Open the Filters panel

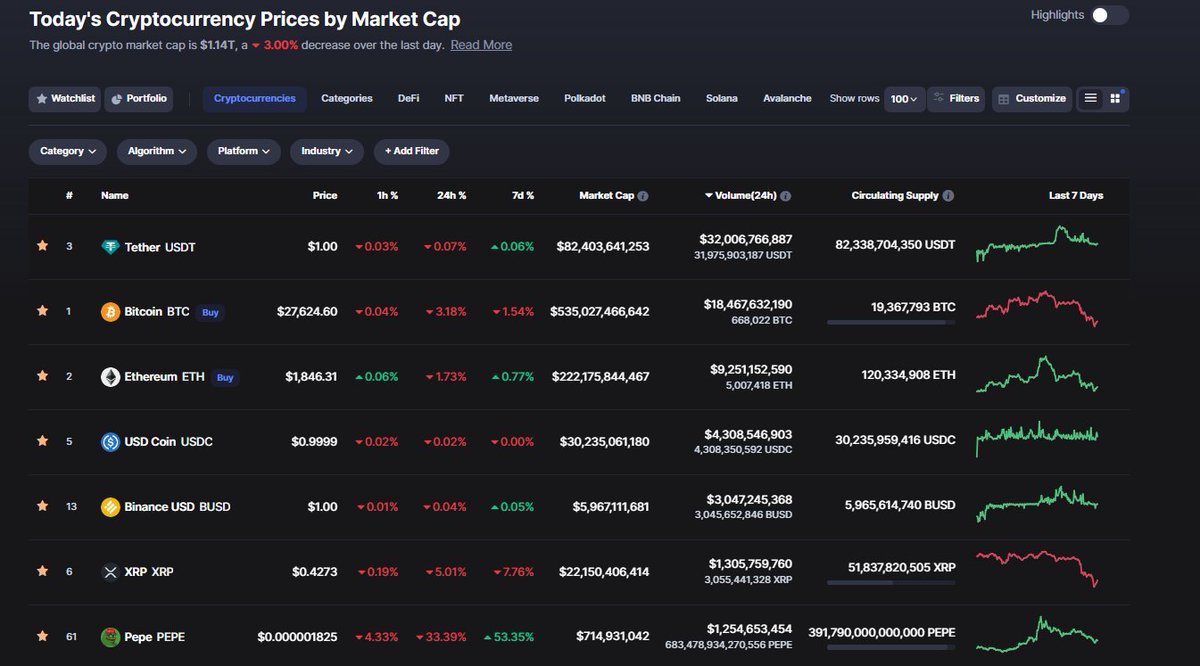[x=956, y=99]
